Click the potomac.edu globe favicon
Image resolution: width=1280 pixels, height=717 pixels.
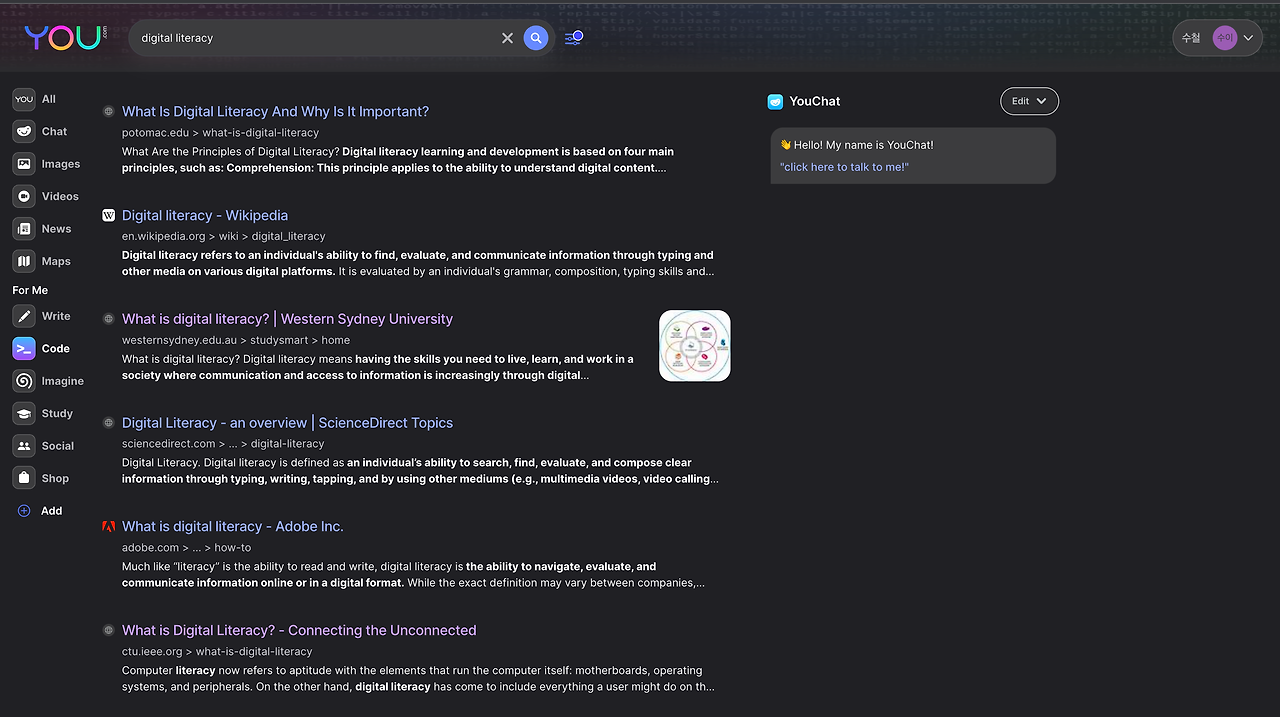coord(109,111)
